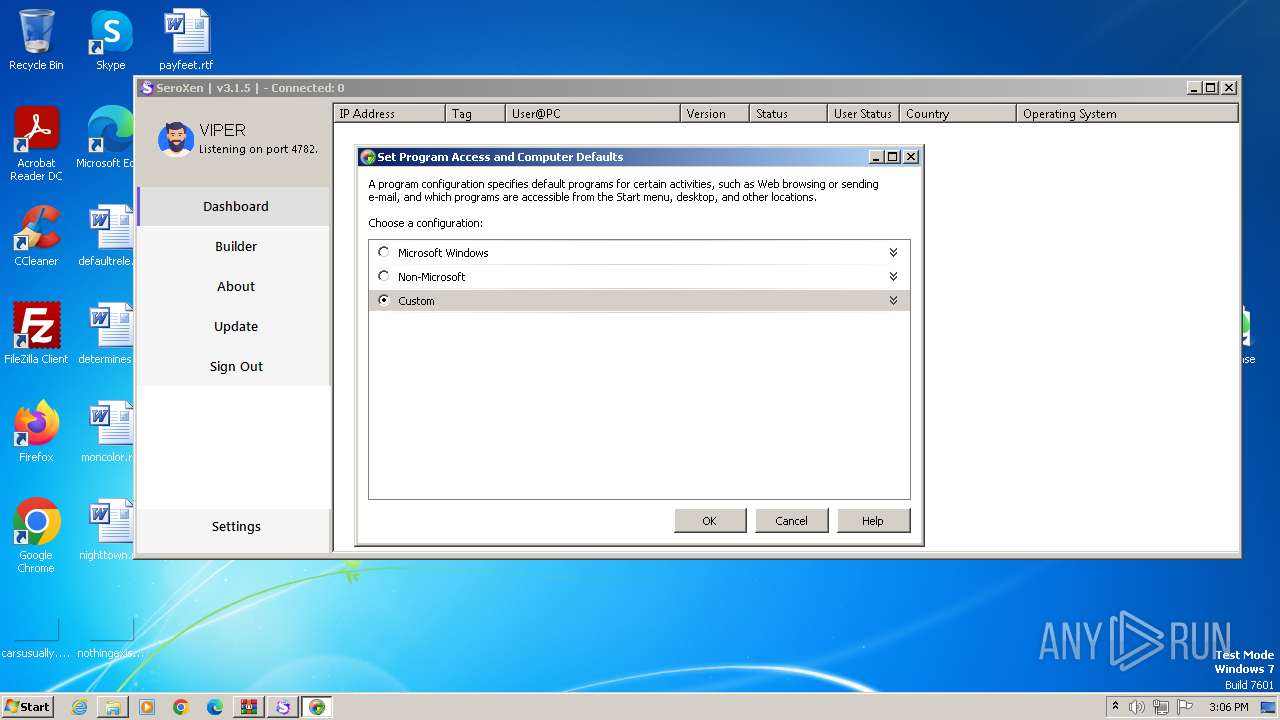
Task: Switch to SeroXen taskbar item
Action: 283,707
